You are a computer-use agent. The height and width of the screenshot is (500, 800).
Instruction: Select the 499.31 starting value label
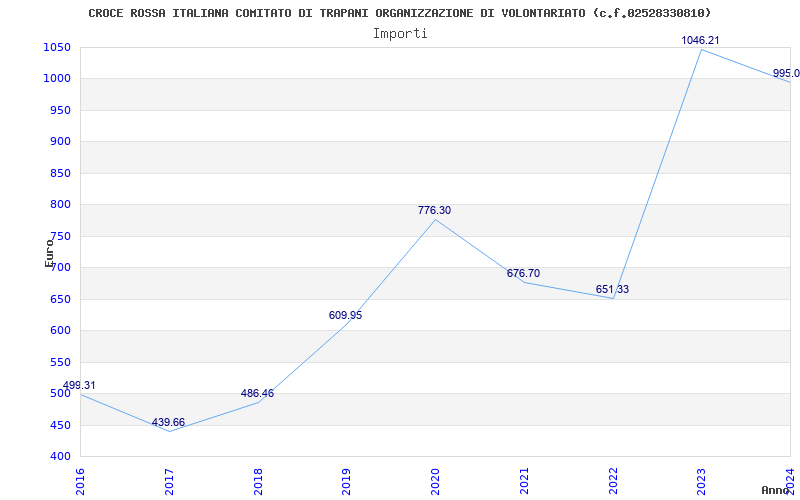click(80, 385)
